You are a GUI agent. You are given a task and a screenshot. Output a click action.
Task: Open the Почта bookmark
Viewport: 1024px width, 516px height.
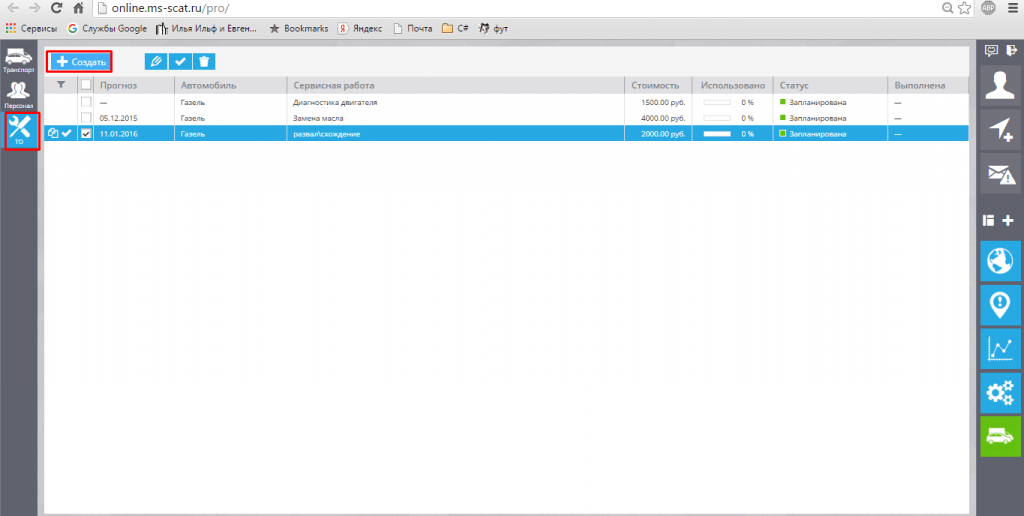pos(413,29)
